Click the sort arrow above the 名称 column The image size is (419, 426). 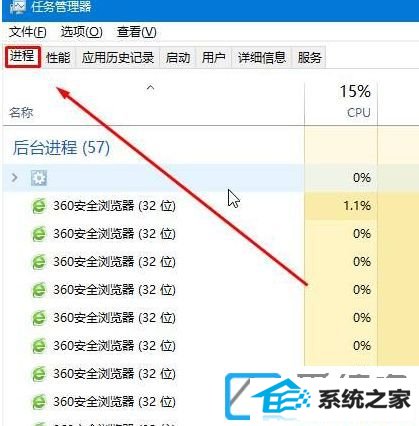(x=151, y=87)
